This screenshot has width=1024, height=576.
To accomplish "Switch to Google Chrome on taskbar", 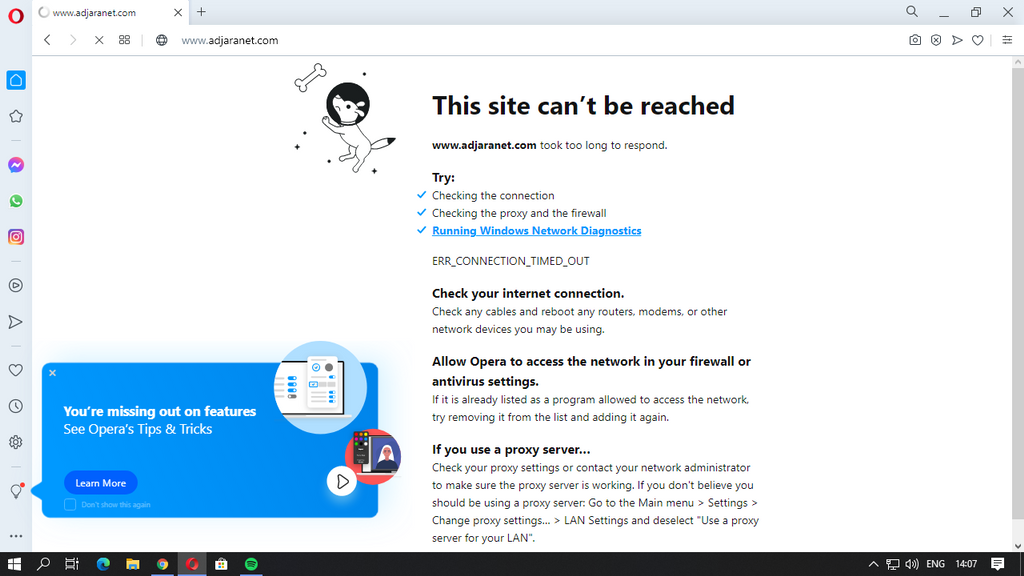I will (x=162, y=564).
